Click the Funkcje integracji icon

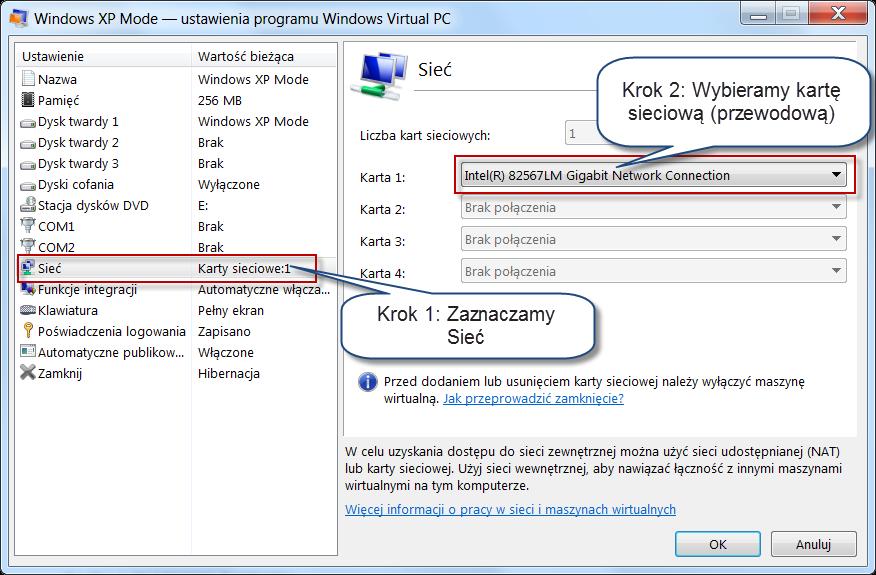click(28, 289)
